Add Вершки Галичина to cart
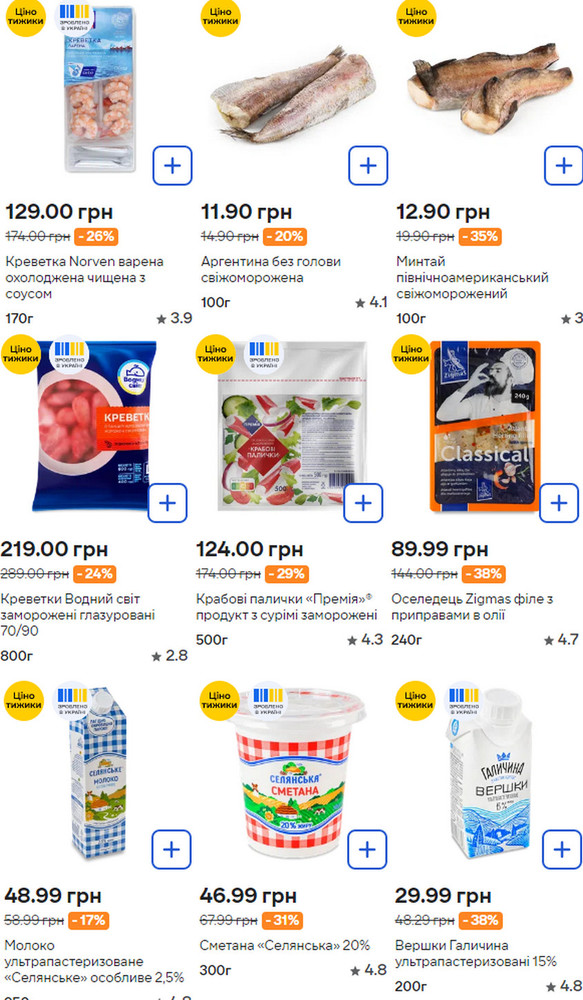The image size is (583, 1000). (562, 849)
